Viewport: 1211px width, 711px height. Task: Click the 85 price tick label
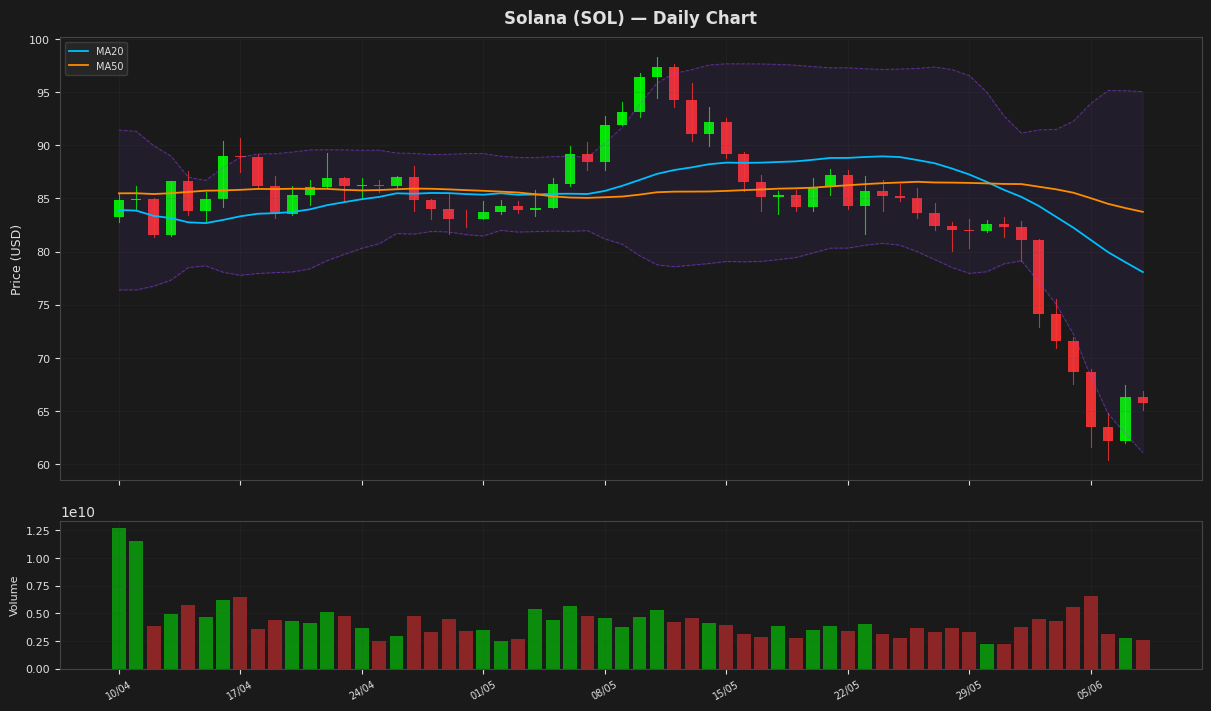coord(43,199)
